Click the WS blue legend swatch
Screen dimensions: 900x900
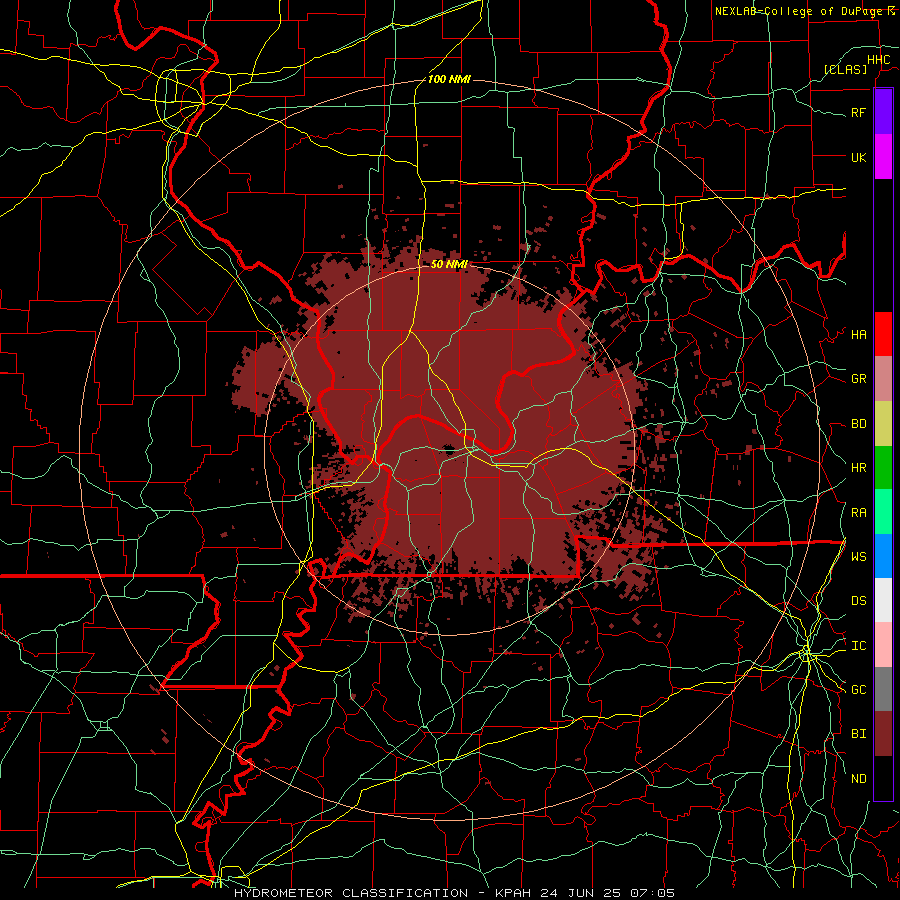pos(883,556)
